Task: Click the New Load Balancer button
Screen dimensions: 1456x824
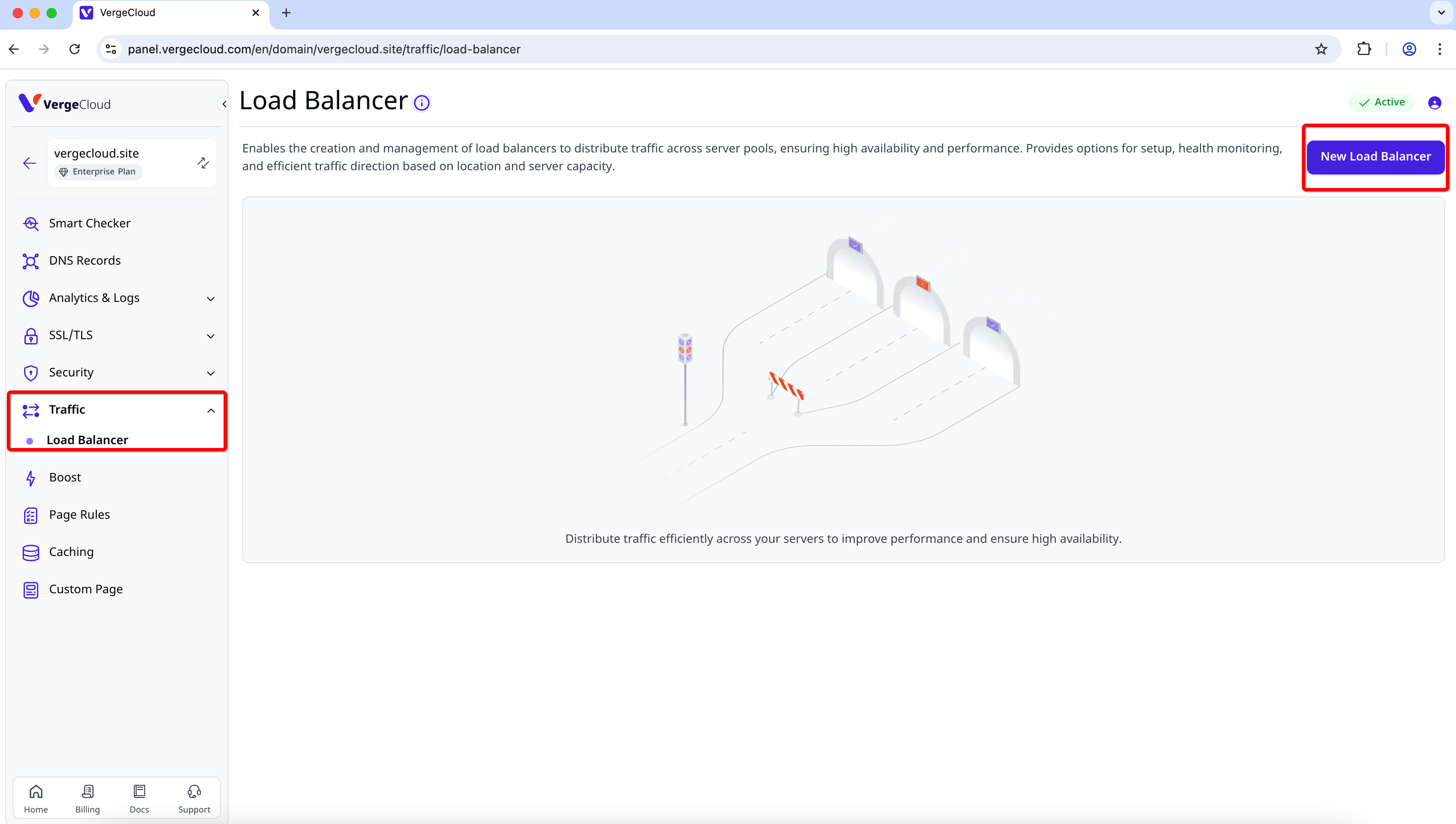Action: [1376, 157]
